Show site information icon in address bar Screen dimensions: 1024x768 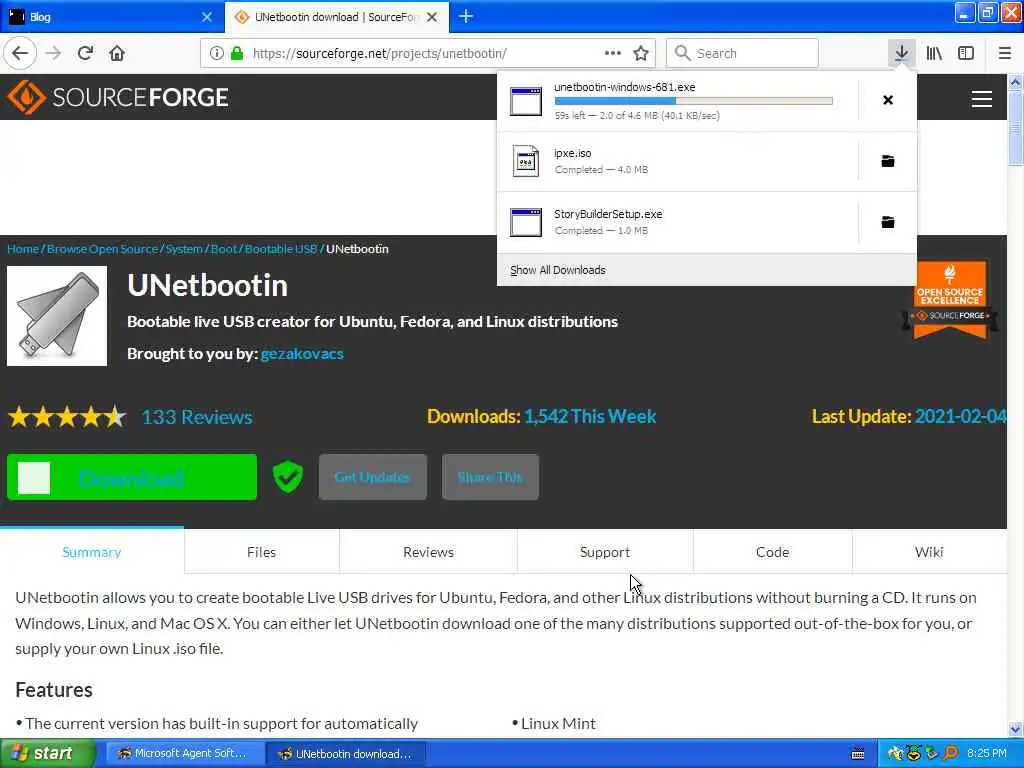216,53
